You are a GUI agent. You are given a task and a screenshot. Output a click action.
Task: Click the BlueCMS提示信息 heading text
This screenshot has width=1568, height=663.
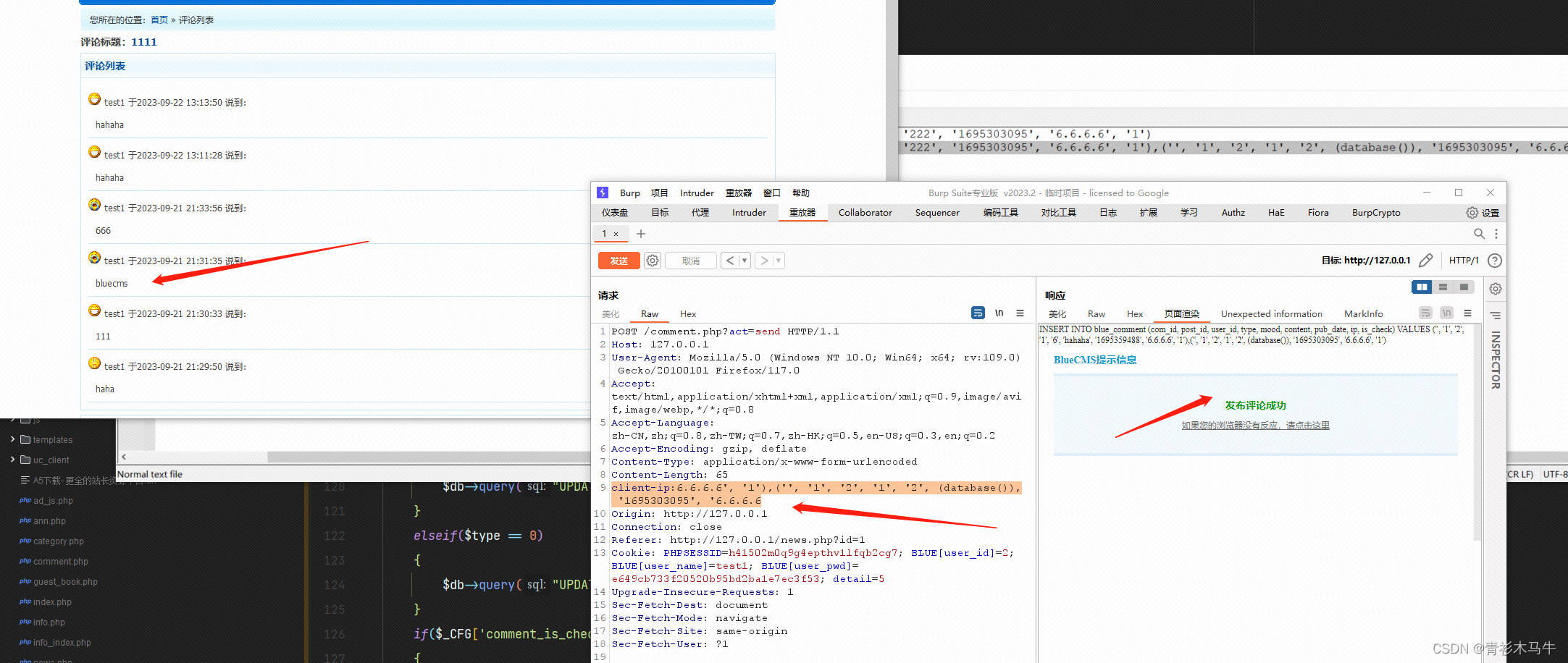(1095, 360)
